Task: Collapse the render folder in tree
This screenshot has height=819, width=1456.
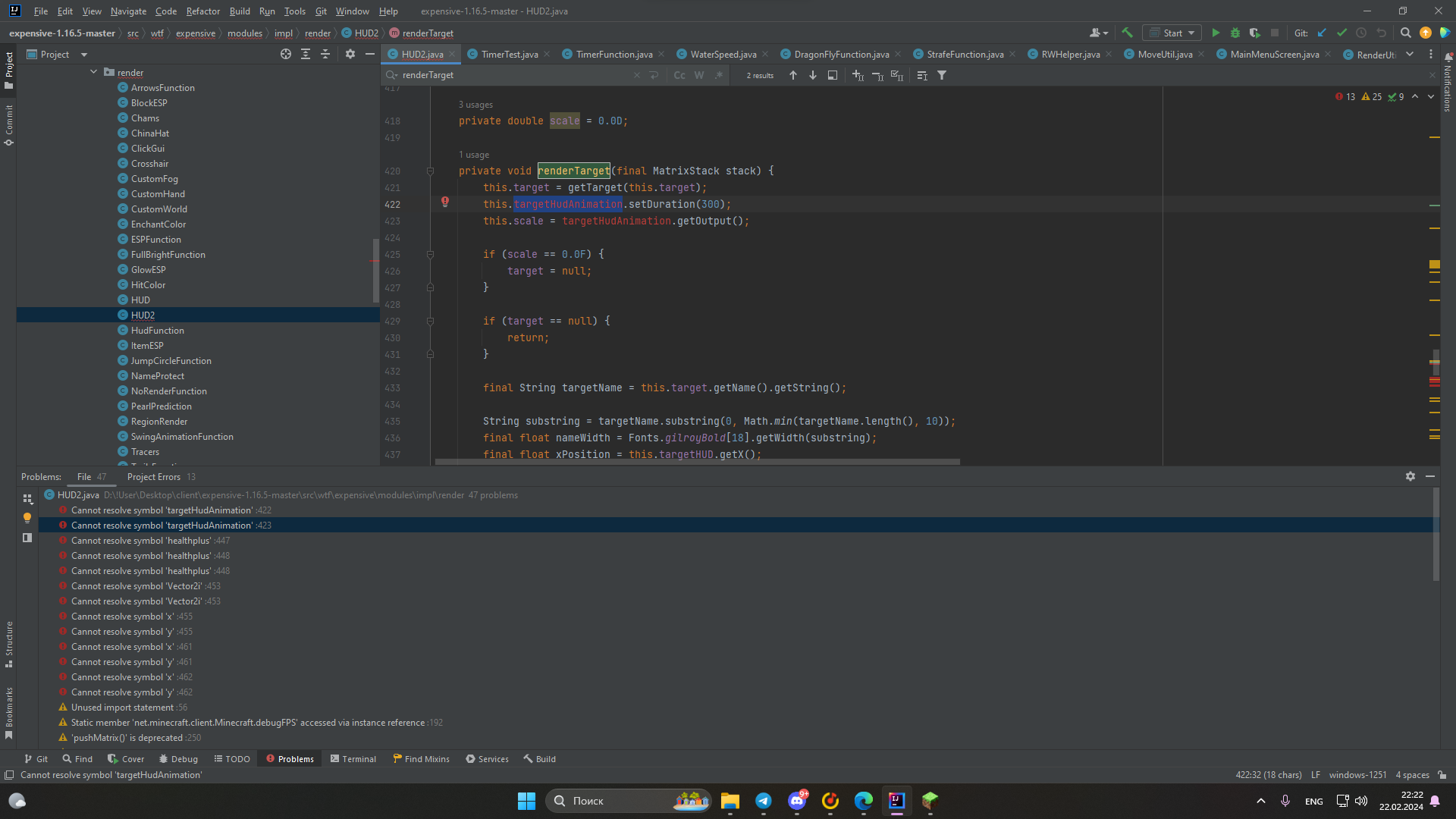Action: 94,72
